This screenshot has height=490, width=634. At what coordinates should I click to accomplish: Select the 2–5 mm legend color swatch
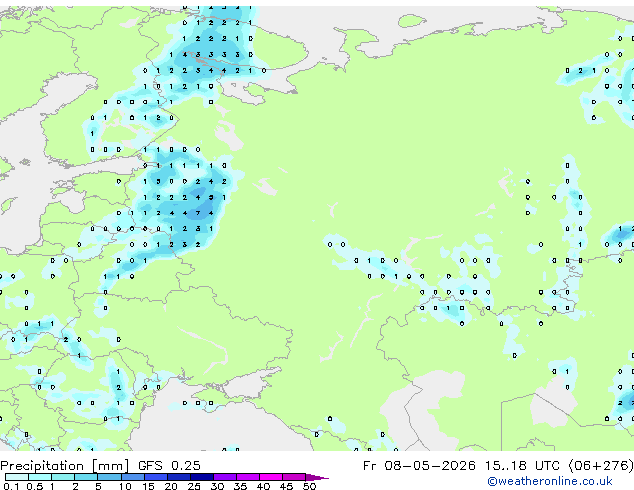[x=86, y=477]
